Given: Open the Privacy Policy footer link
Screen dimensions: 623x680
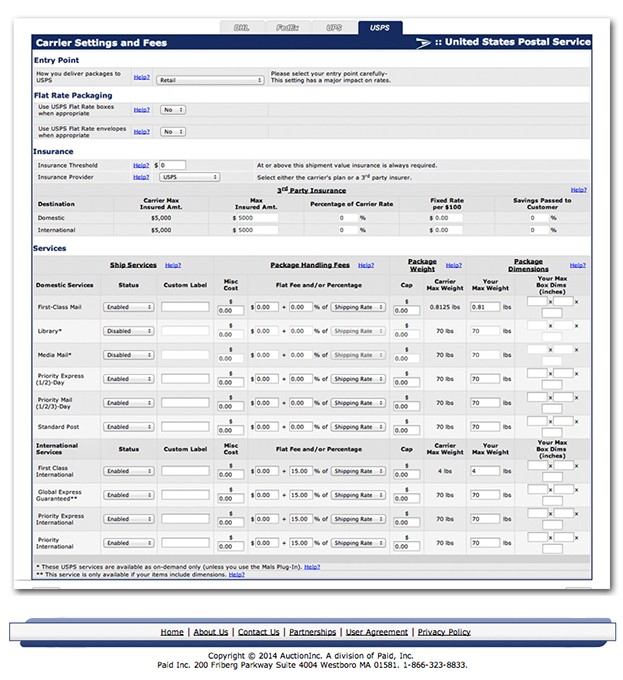Looking at the screenshot, I should click(x=444, y=632).
